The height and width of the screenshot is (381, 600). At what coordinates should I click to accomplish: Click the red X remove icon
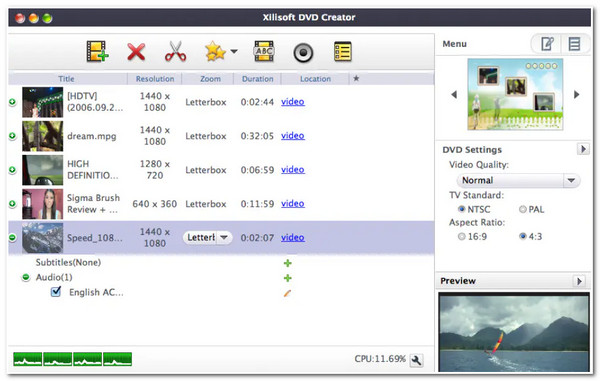click(136, 52)
